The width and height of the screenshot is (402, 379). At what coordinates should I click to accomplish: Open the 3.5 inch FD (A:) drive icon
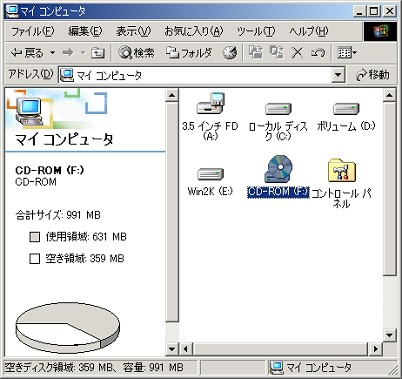pos(211,104)
